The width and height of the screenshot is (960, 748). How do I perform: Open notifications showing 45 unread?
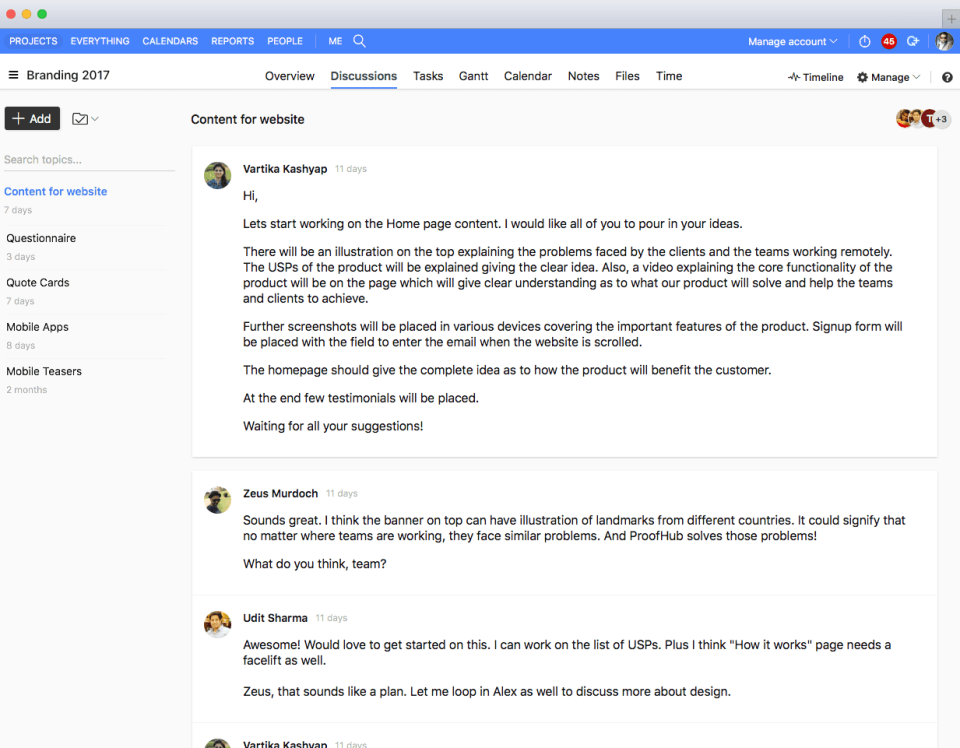888,41
